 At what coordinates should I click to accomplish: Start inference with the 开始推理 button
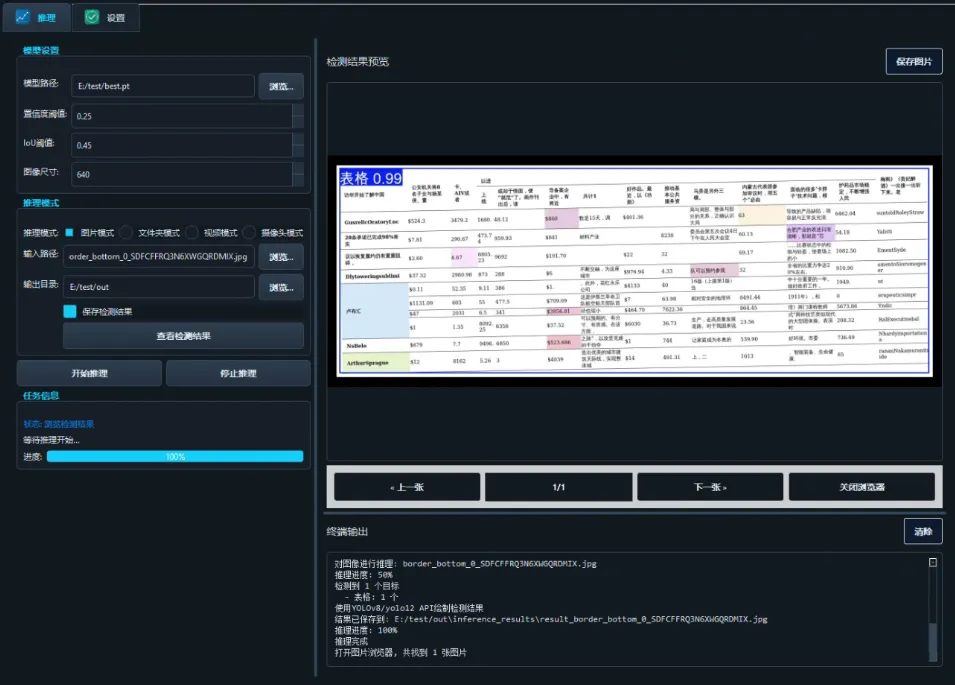(88, 372)
